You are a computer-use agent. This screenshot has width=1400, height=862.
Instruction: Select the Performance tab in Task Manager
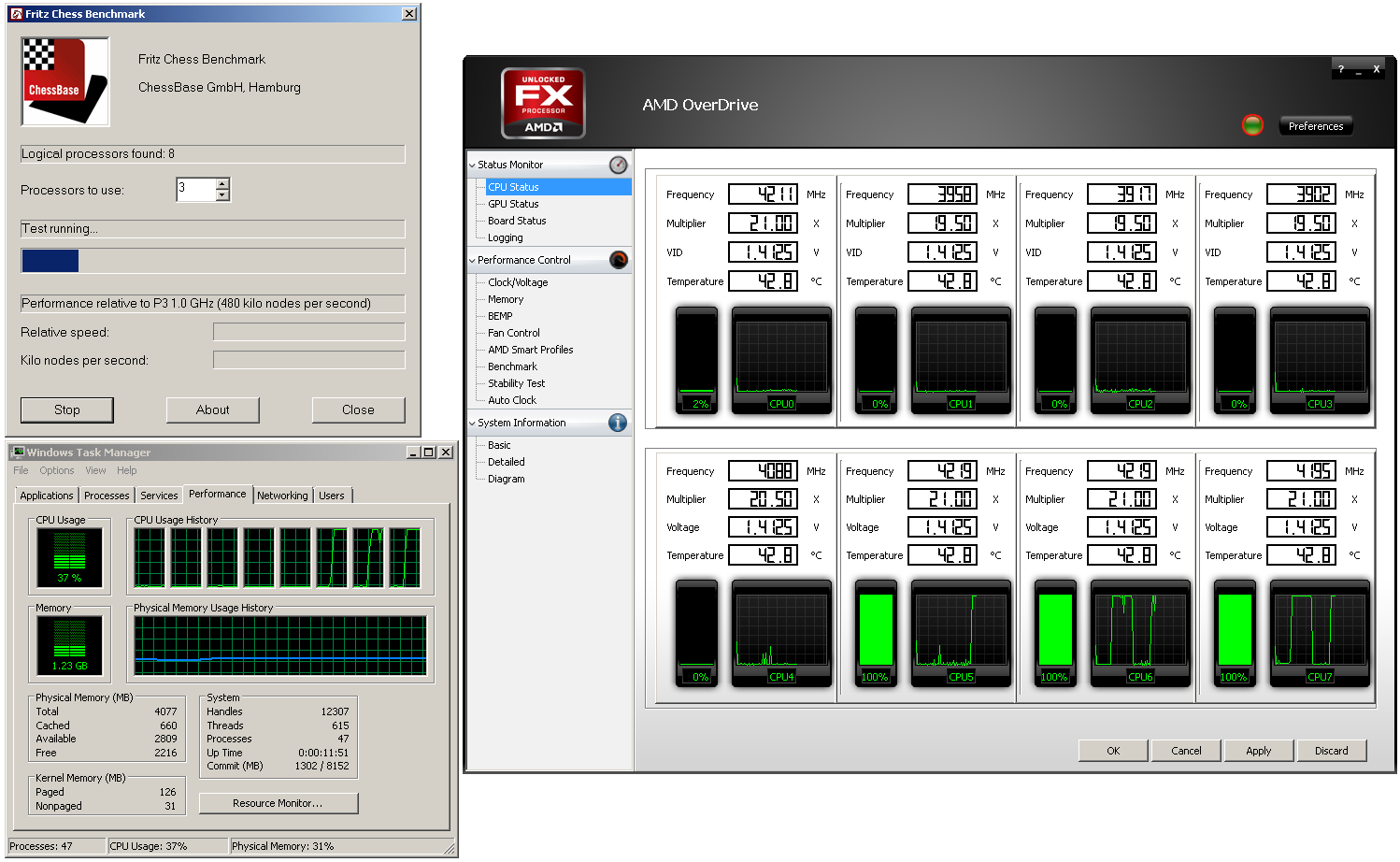click(218, 494)
